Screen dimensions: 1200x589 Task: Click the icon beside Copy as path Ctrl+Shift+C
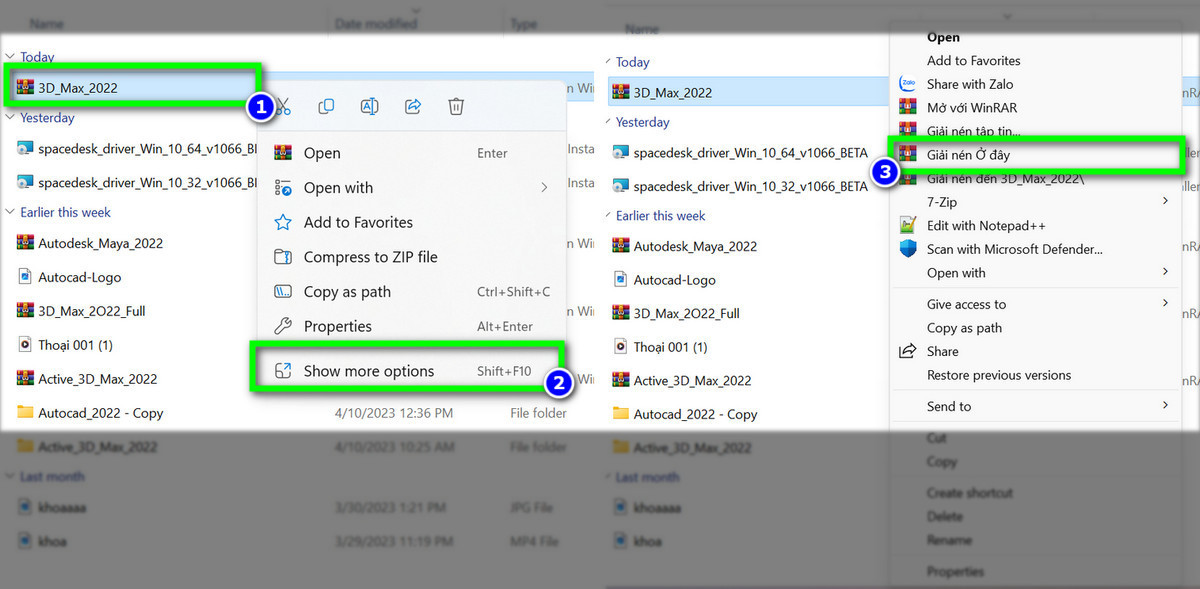(283, 292)
